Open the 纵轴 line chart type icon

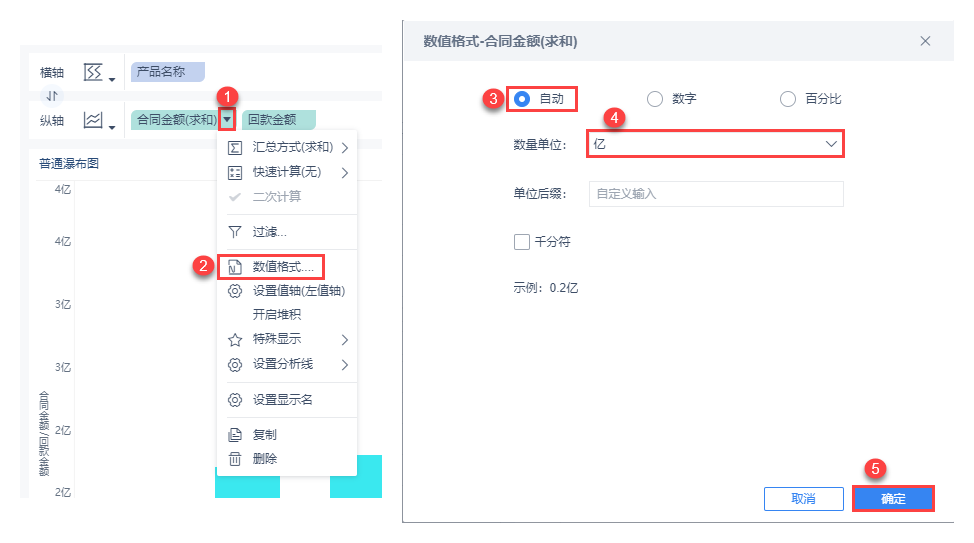(x=93, y=120)
